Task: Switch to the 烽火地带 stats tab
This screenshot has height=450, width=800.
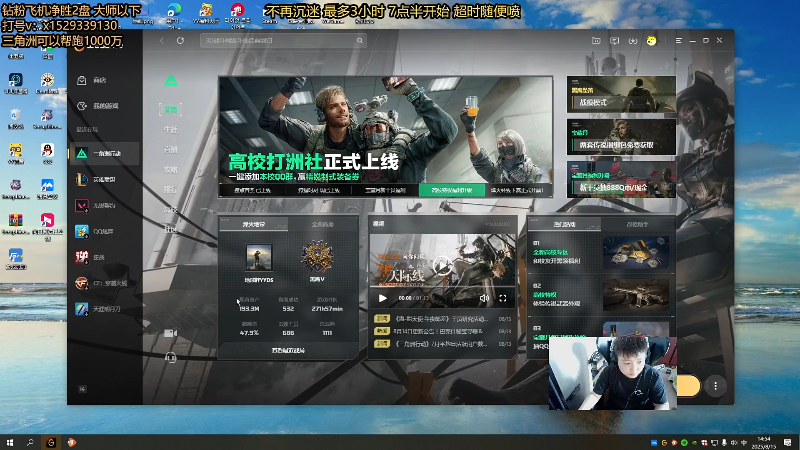Action: point(254,224)
